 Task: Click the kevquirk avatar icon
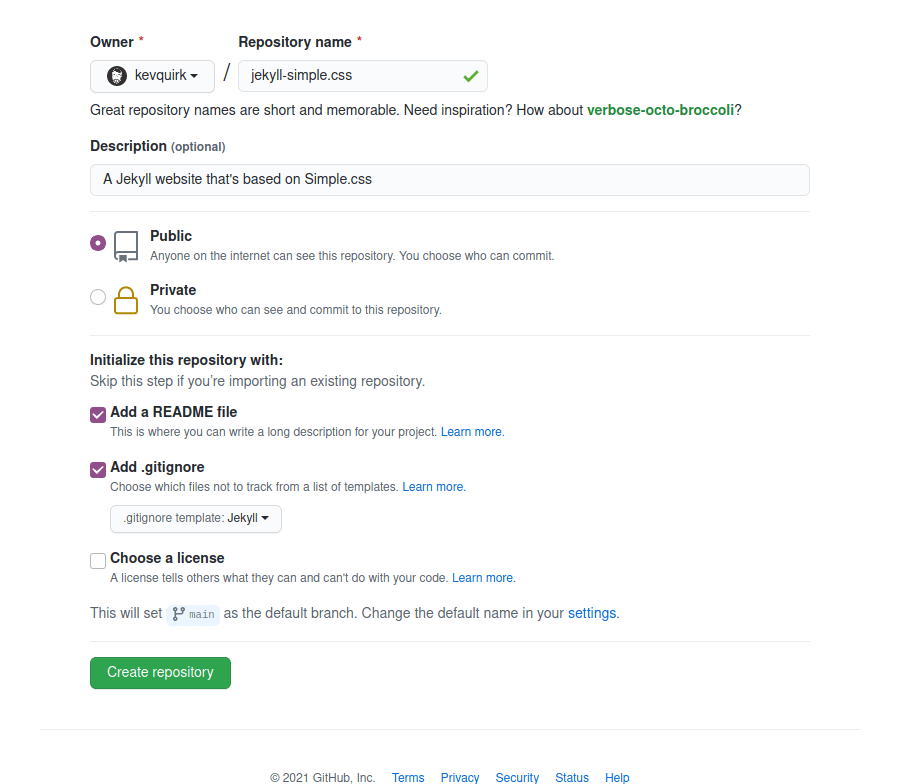[120, 75]
